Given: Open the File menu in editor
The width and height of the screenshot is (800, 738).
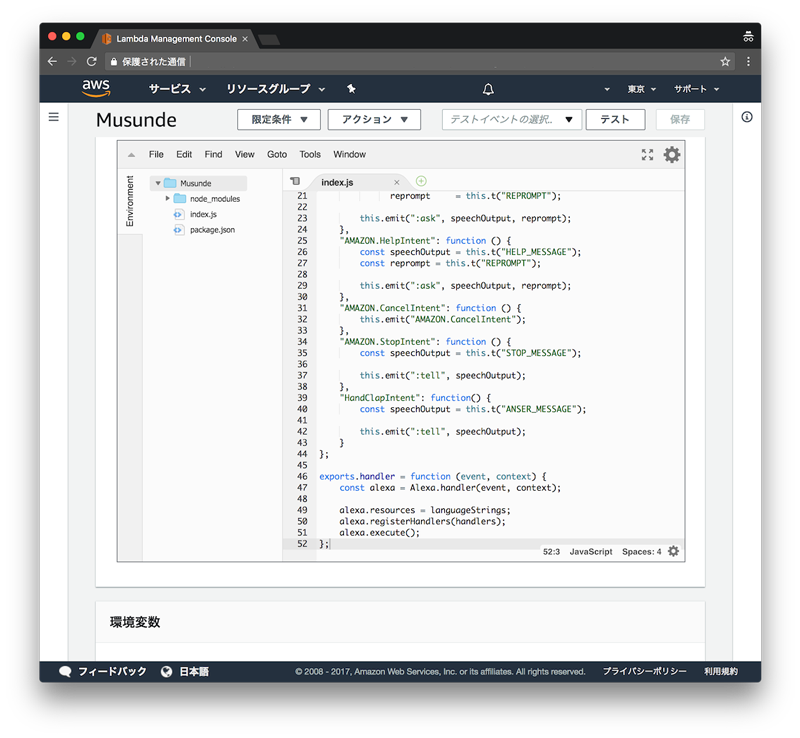Looking at the screenshot, I should 156,154.
